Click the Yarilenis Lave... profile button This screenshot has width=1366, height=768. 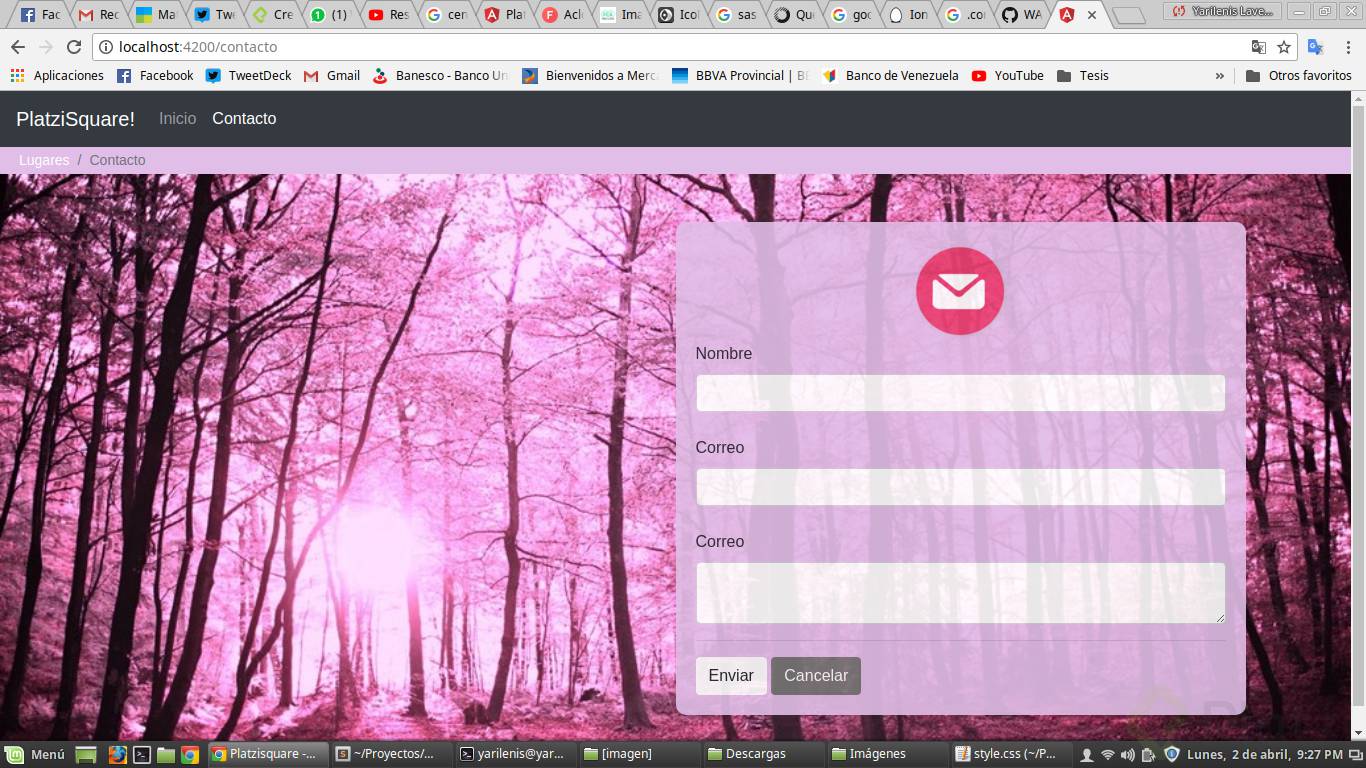(1224, 11)
